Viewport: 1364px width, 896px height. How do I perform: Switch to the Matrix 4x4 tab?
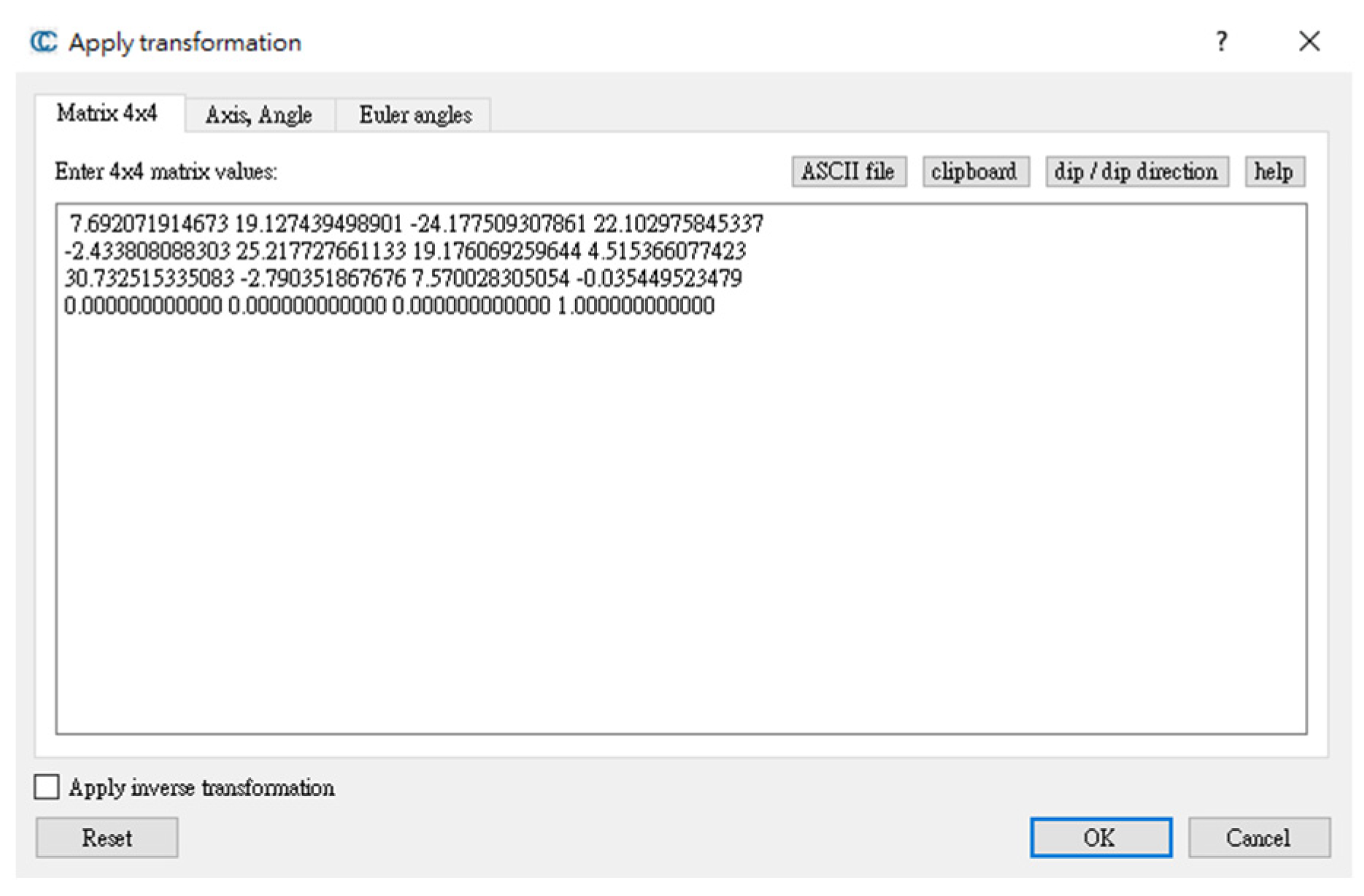[107, 114]
